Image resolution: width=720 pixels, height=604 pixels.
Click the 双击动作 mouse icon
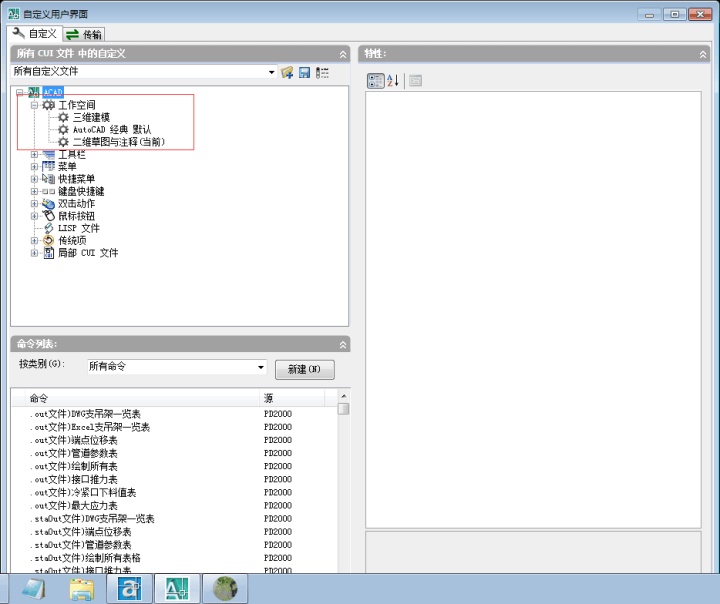[48, 203]
